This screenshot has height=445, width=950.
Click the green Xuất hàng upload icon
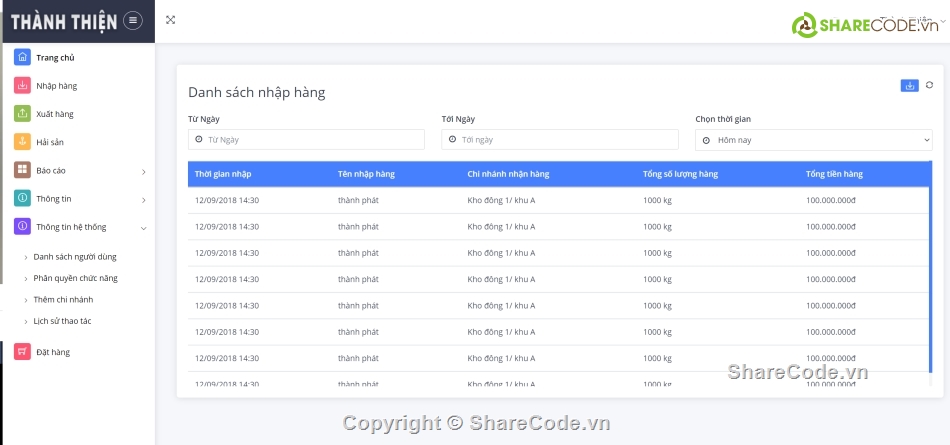coord(22,114)
